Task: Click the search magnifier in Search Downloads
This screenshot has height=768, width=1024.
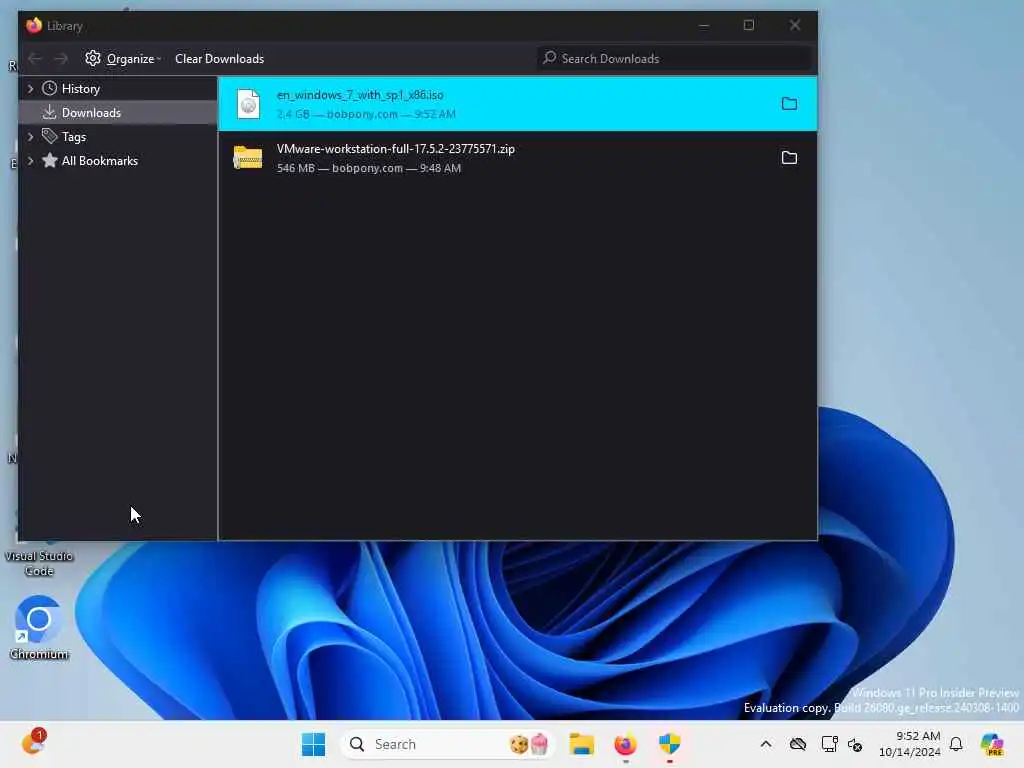Action: click(x=549, y=58)
